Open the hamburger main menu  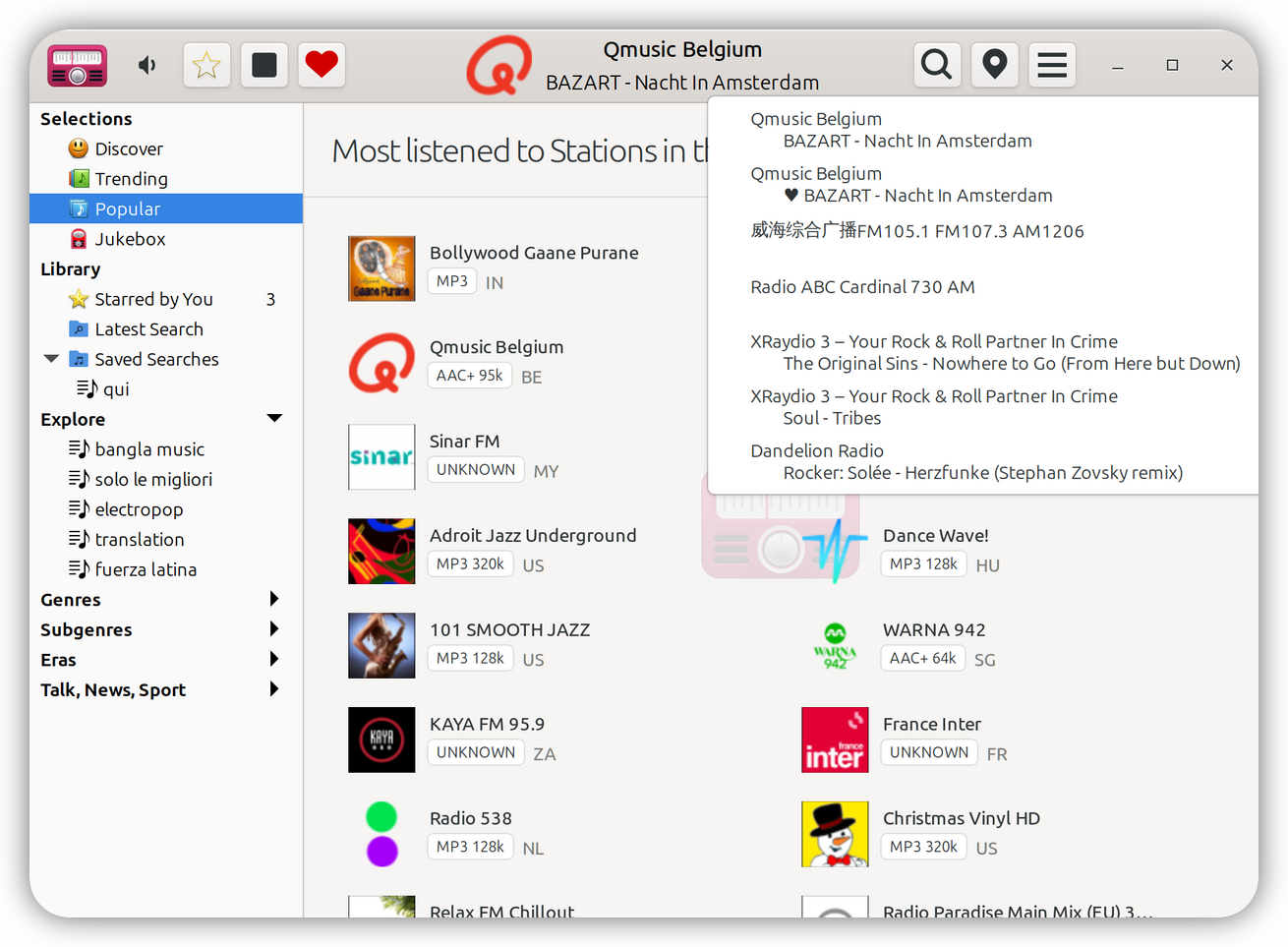coord(1052,66)
